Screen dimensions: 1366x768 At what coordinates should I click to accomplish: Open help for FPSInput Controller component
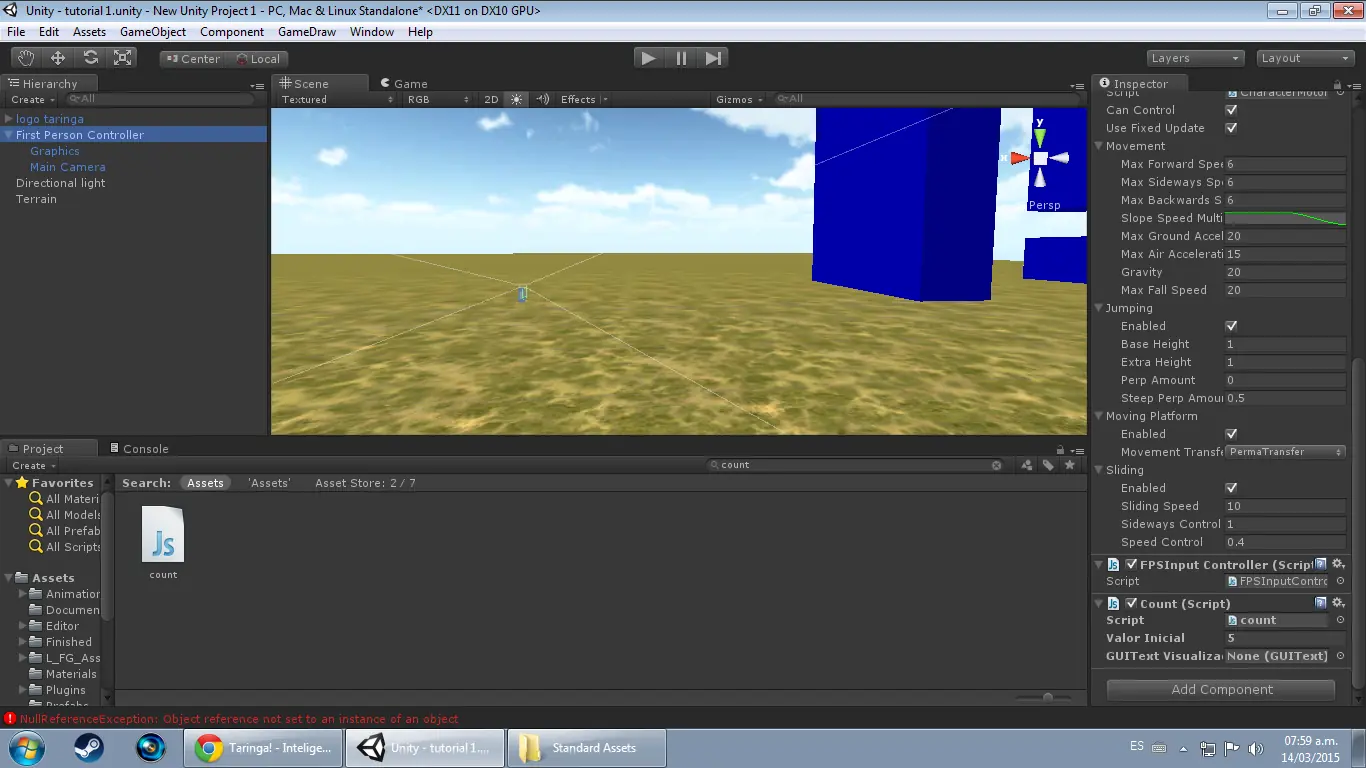[1321, 564]
